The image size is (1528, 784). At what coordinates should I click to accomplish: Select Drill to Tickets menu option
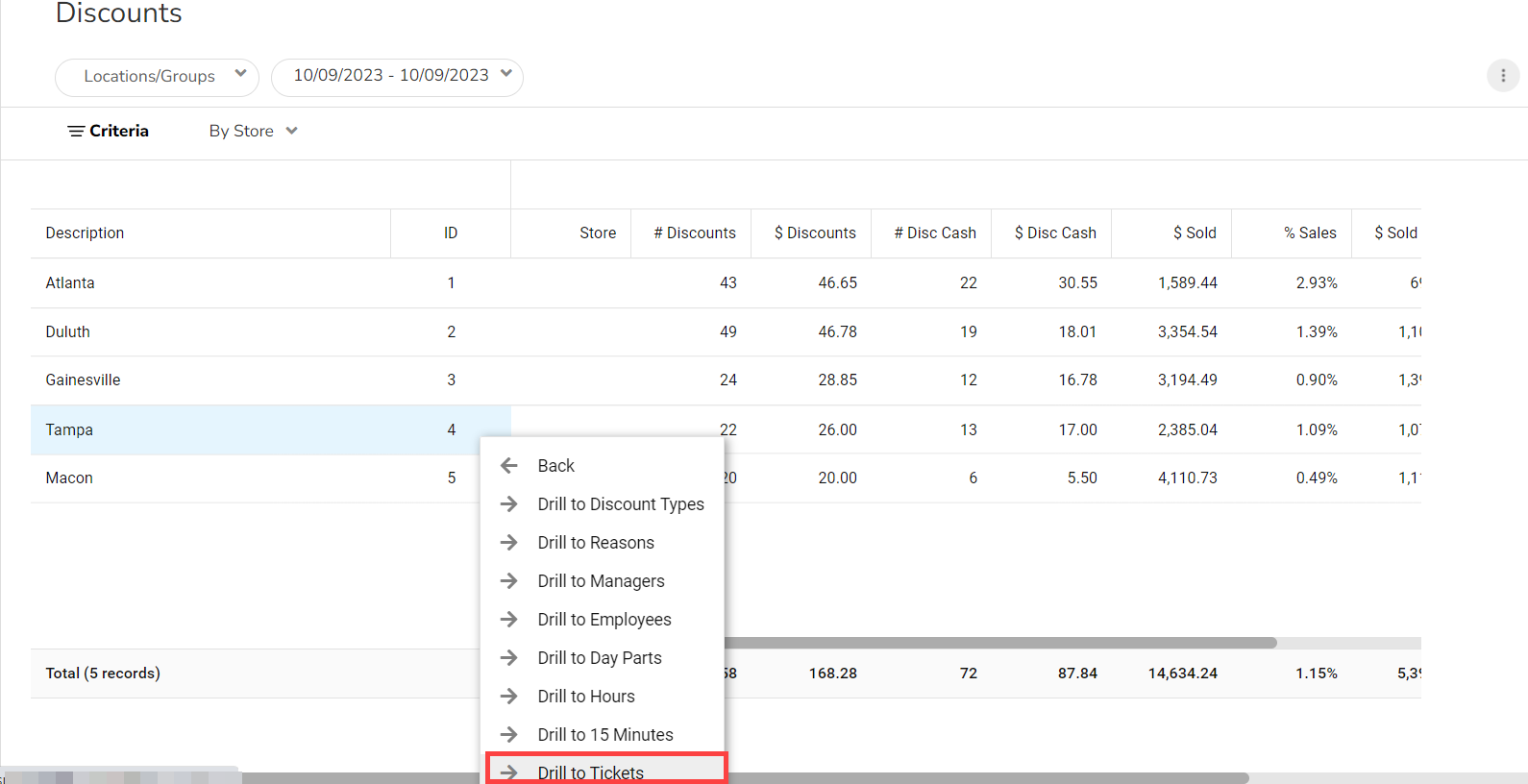[591, 772]
